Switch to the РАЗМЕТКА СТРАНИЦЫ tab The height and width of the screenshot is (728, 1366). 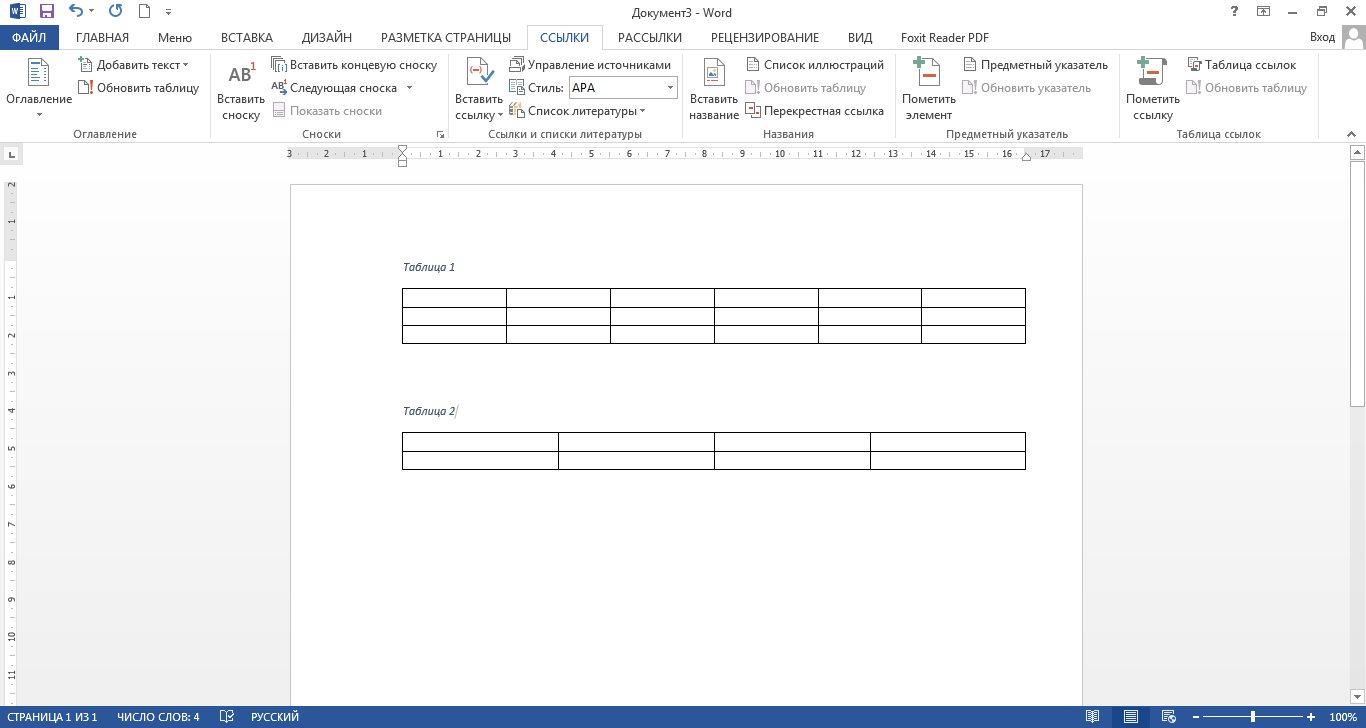(x=446, y=38)
